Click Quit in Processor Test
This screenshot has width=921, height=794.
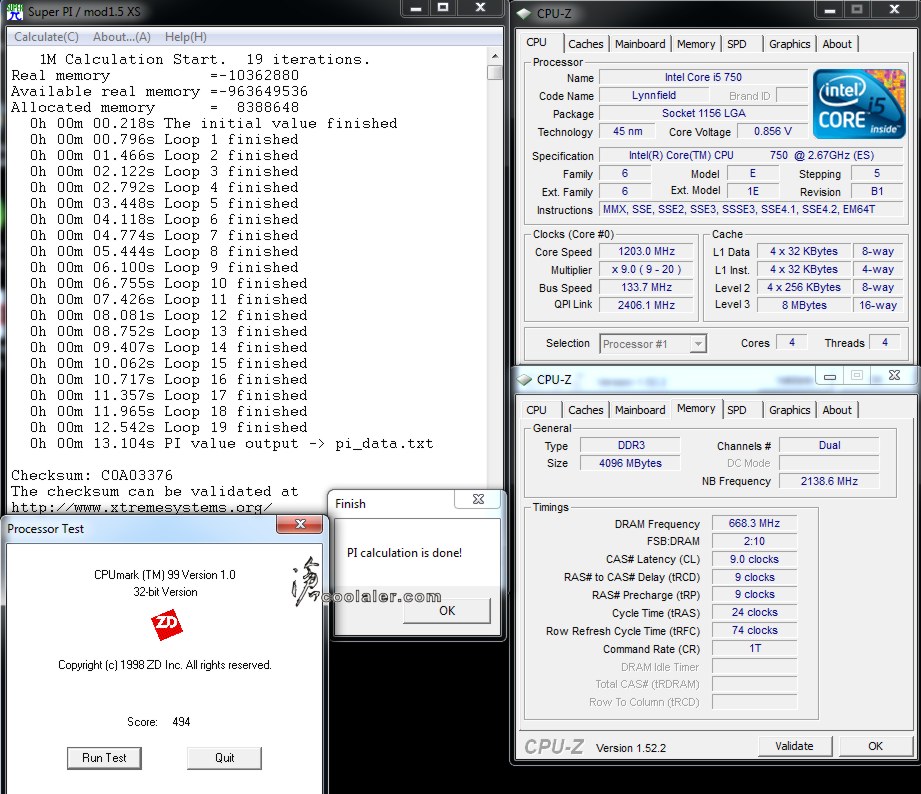[x=224, y=758]
